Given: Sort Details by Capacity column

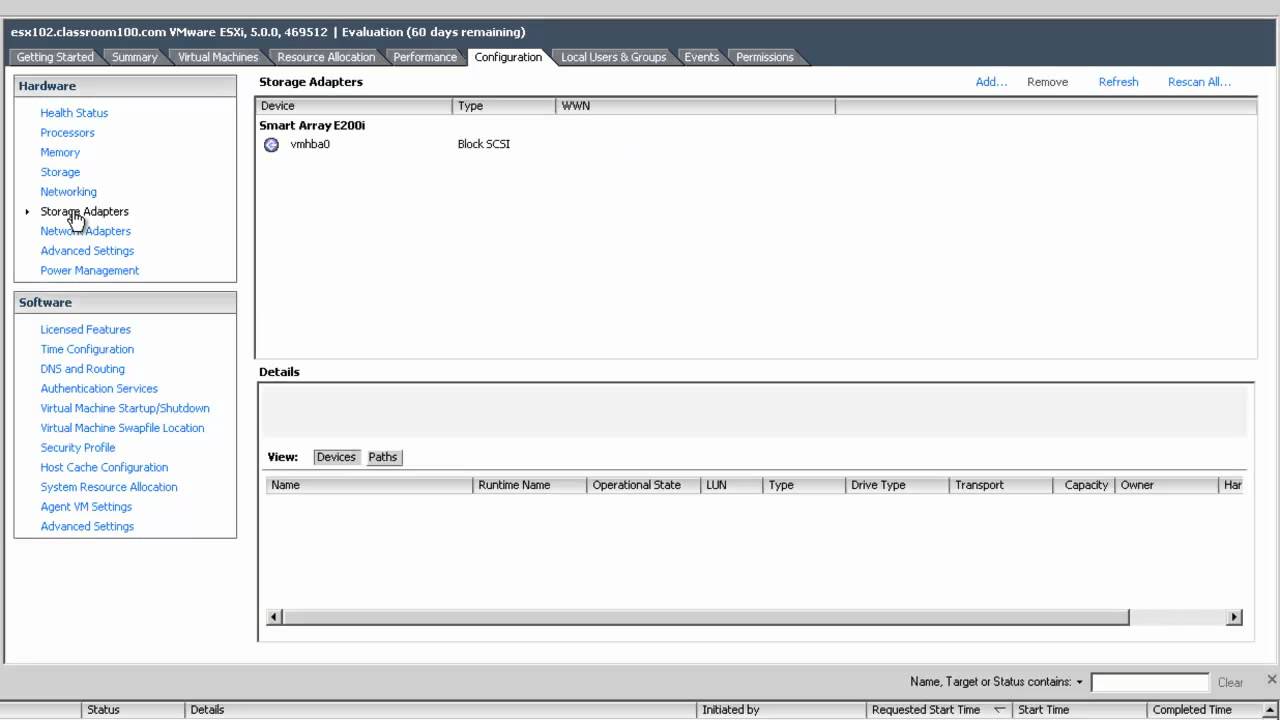Looking at the screenshot, I should (x=1084, y=485).
